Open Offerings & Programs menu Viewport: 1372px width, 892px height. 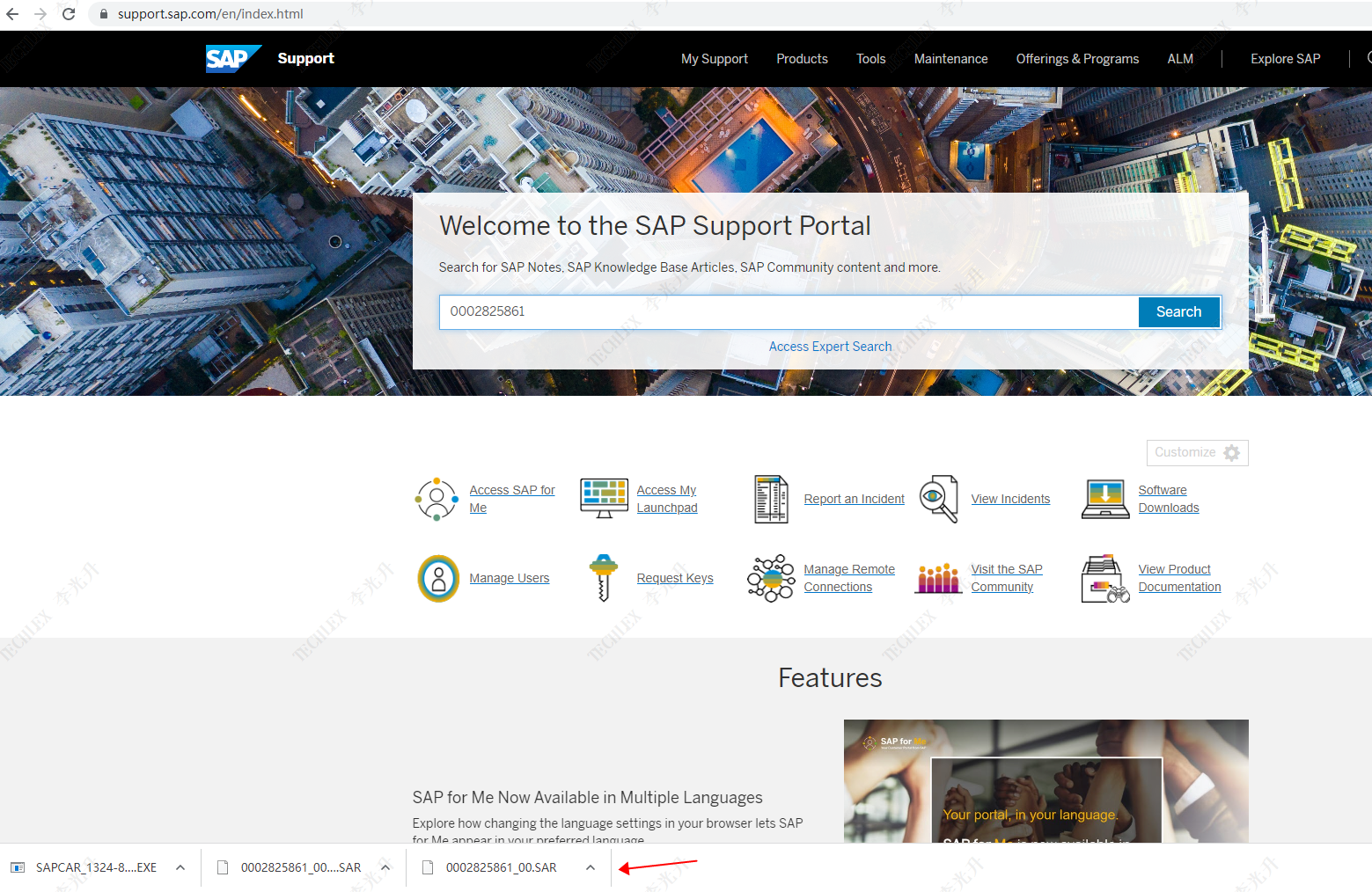[x=1077, y=59]
